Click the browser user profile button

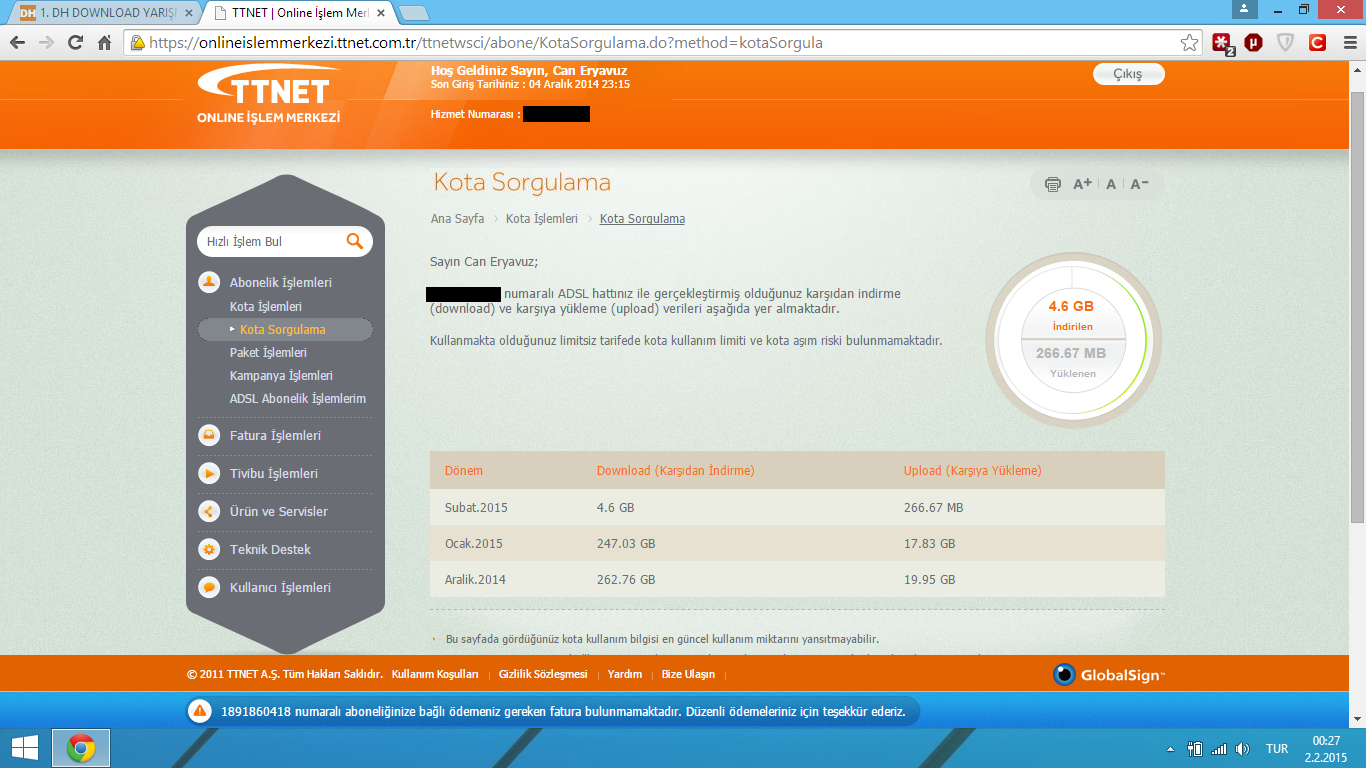tap(1244, 9)
